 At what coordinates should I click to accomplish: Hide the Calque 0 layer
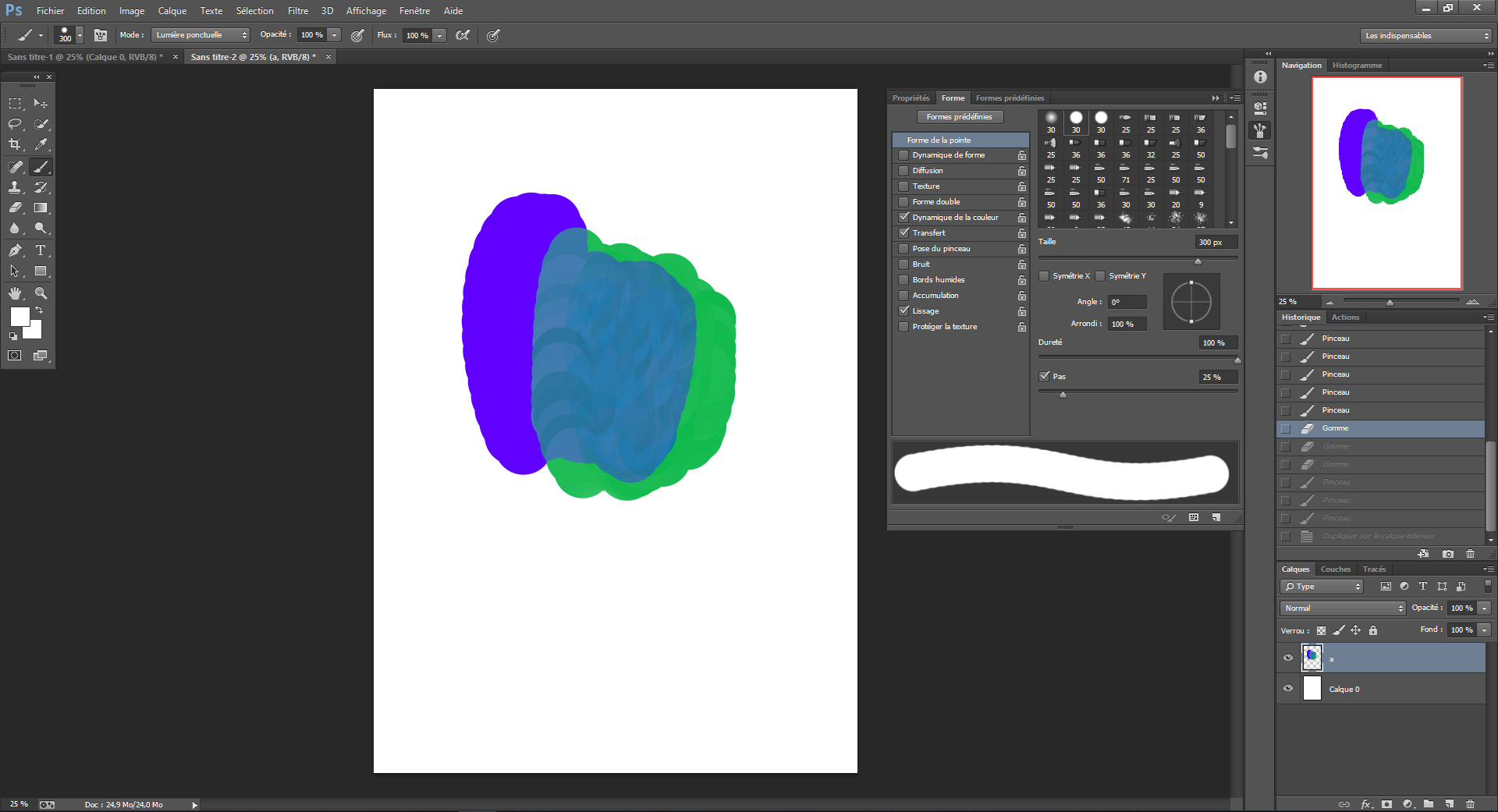coord(1288,689)
